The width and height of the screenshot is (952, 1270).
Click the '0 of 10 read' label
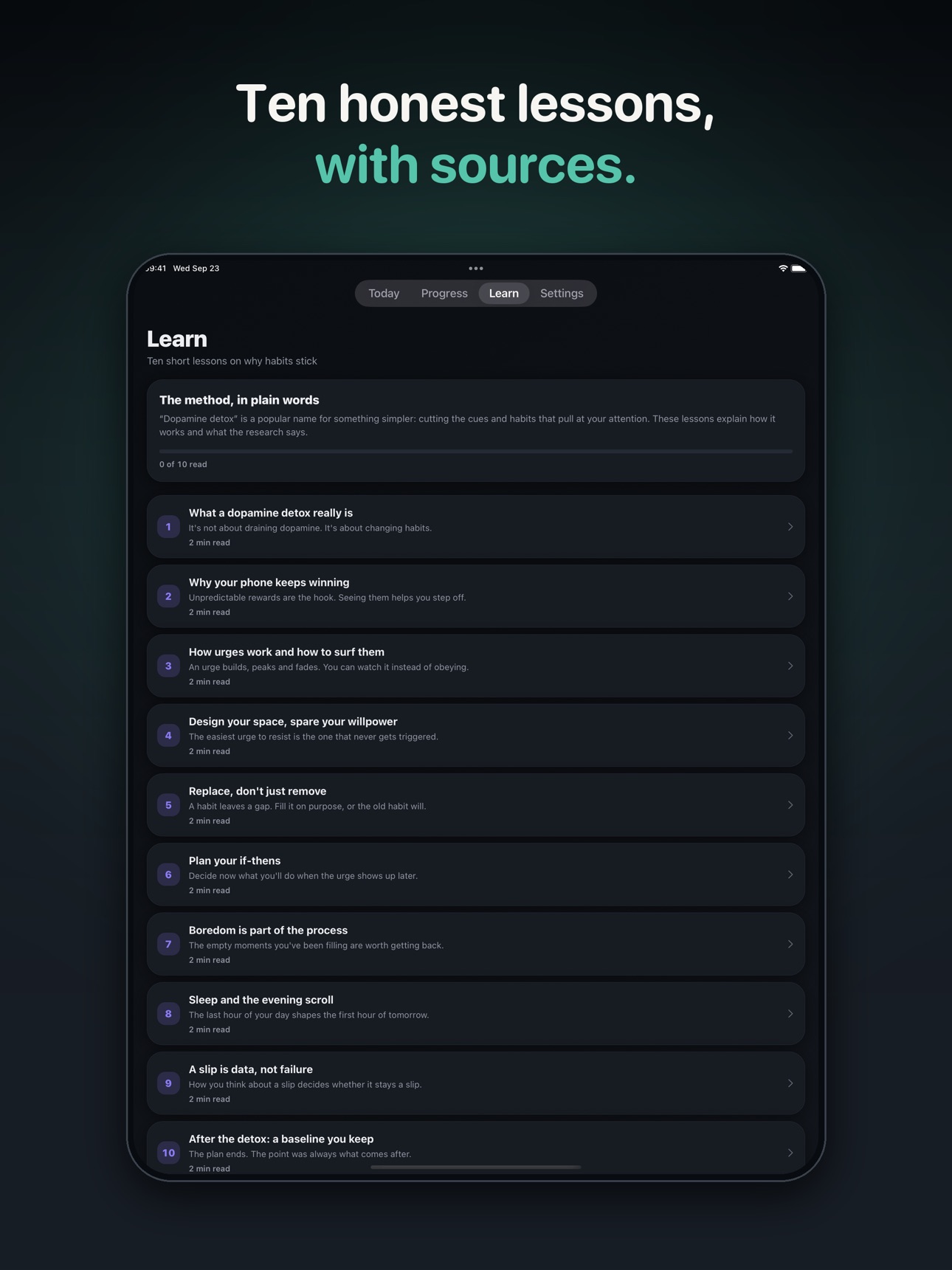[183, 464]
